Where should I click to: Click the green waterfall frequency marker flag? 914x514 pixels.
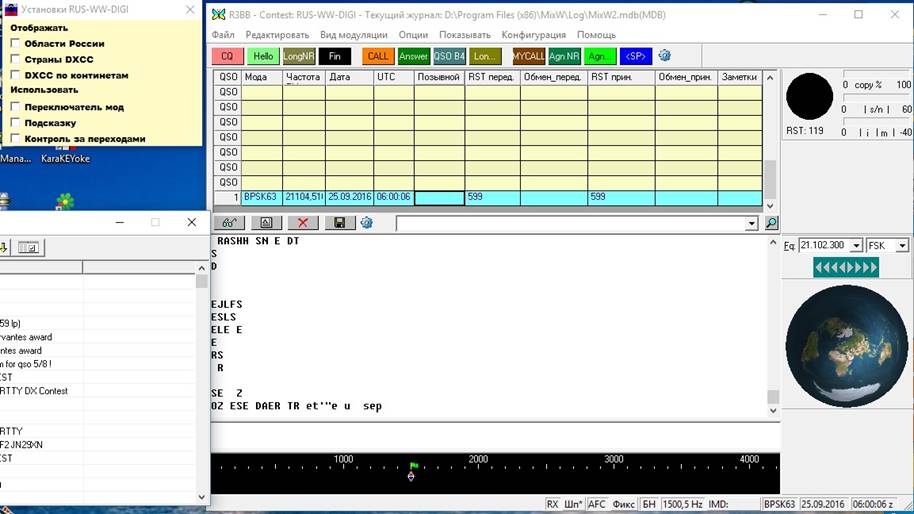point(413,466)
